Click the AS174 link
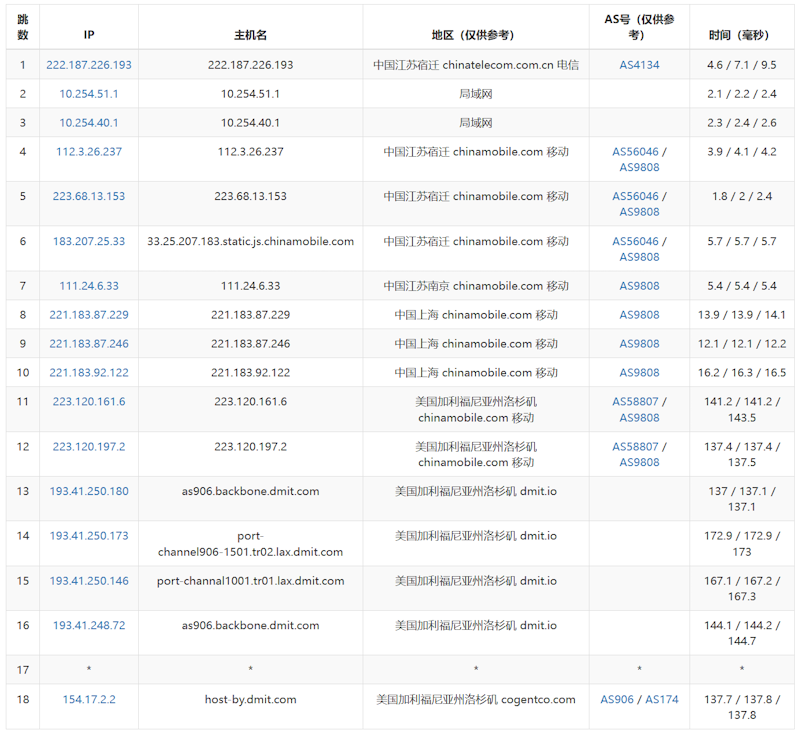 (x=661, y=699)
